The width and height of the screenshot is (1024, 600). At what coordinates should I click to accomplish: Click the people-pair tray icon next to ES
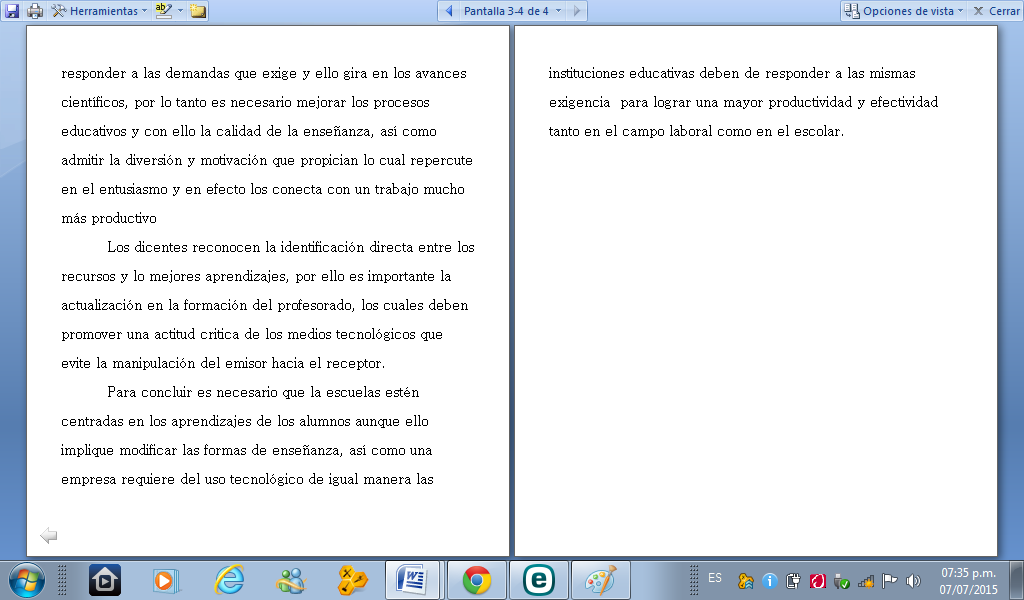[x=746, y=580]
